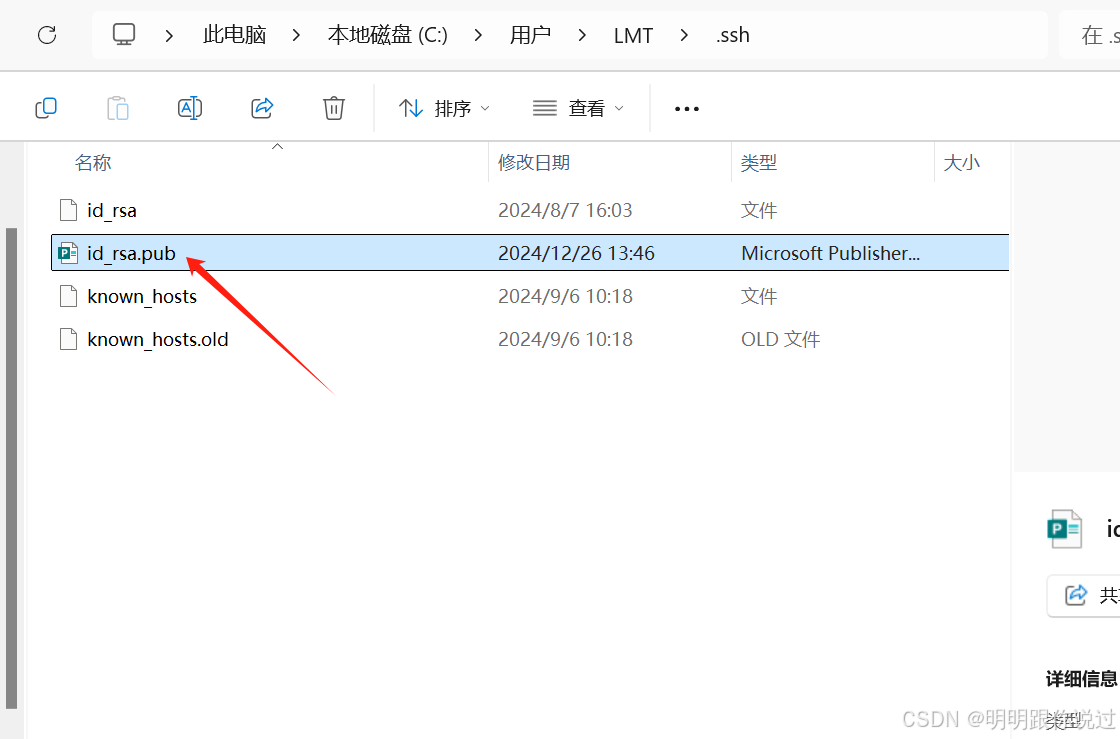Expand chevron after LMT in breadcrumb
This screenshot has width=1120, height=739.
(684, 35)
